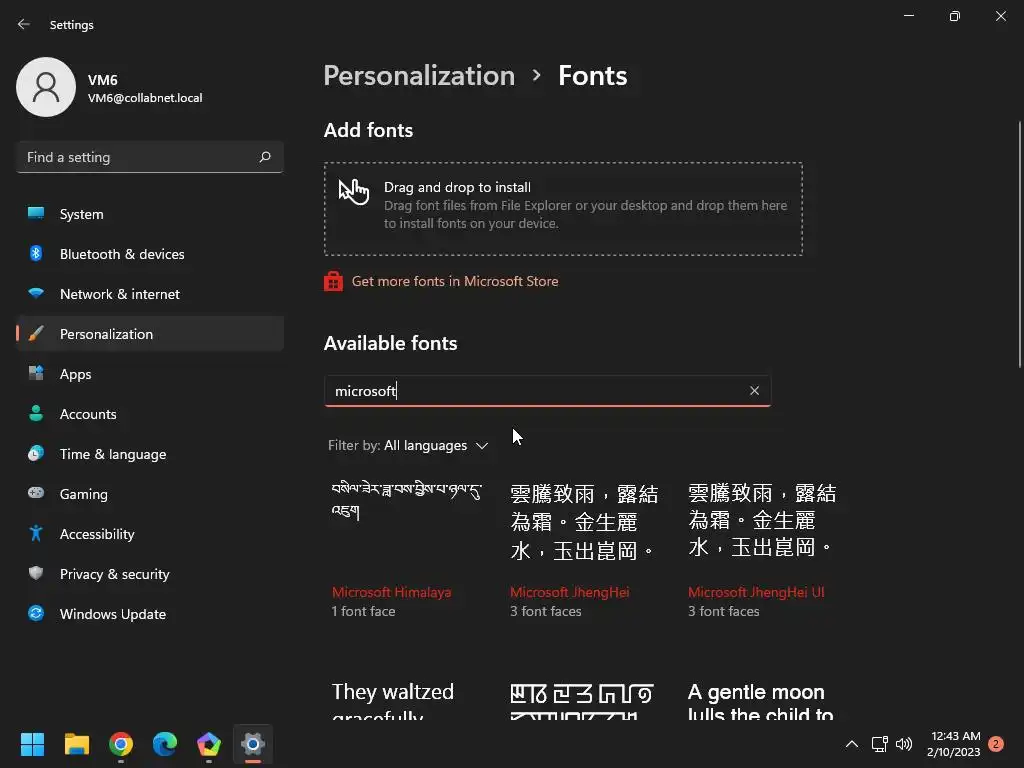
Task: Select the Microsoft Himalaya Tibetan preview
Action: tap(407, 500)
